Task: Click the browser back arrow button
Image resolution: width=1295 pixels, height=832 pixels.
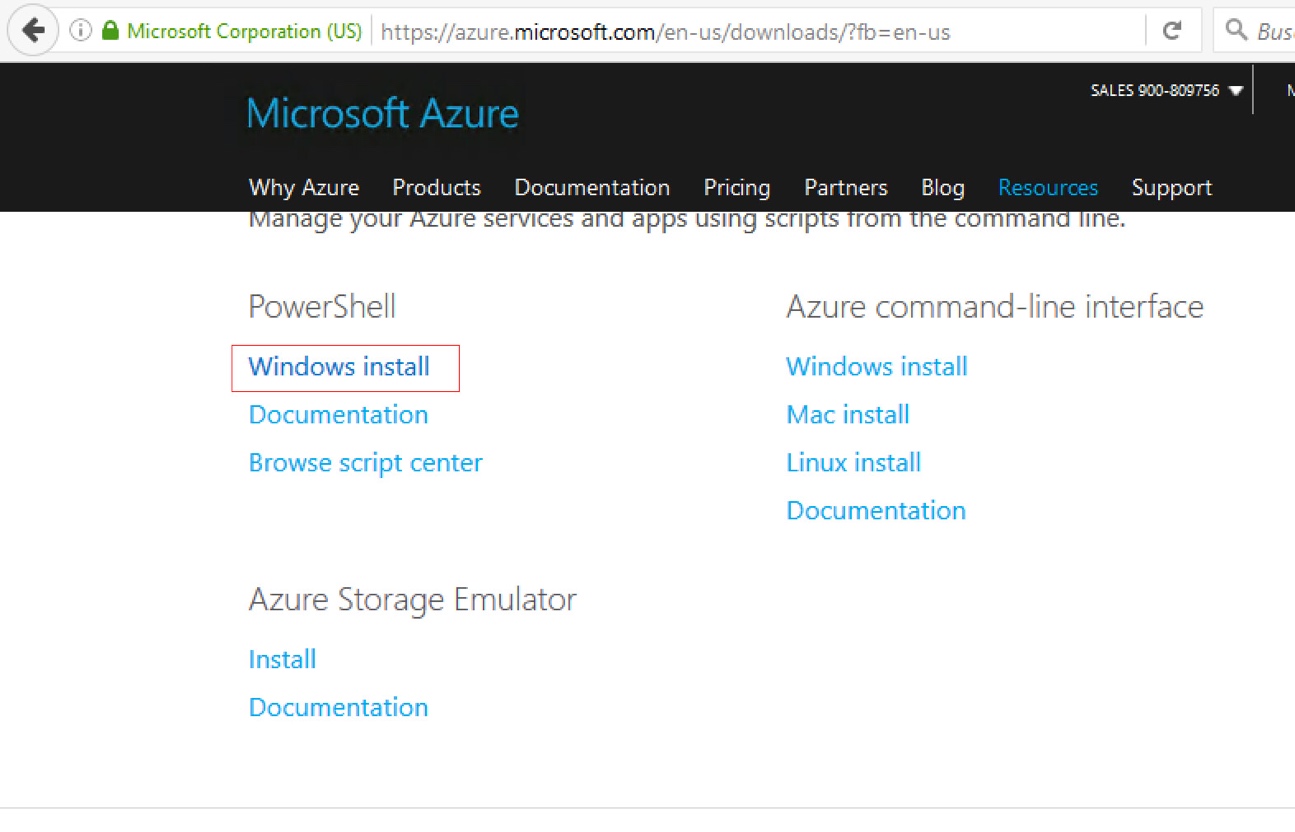Action: (x=34, y=31)
